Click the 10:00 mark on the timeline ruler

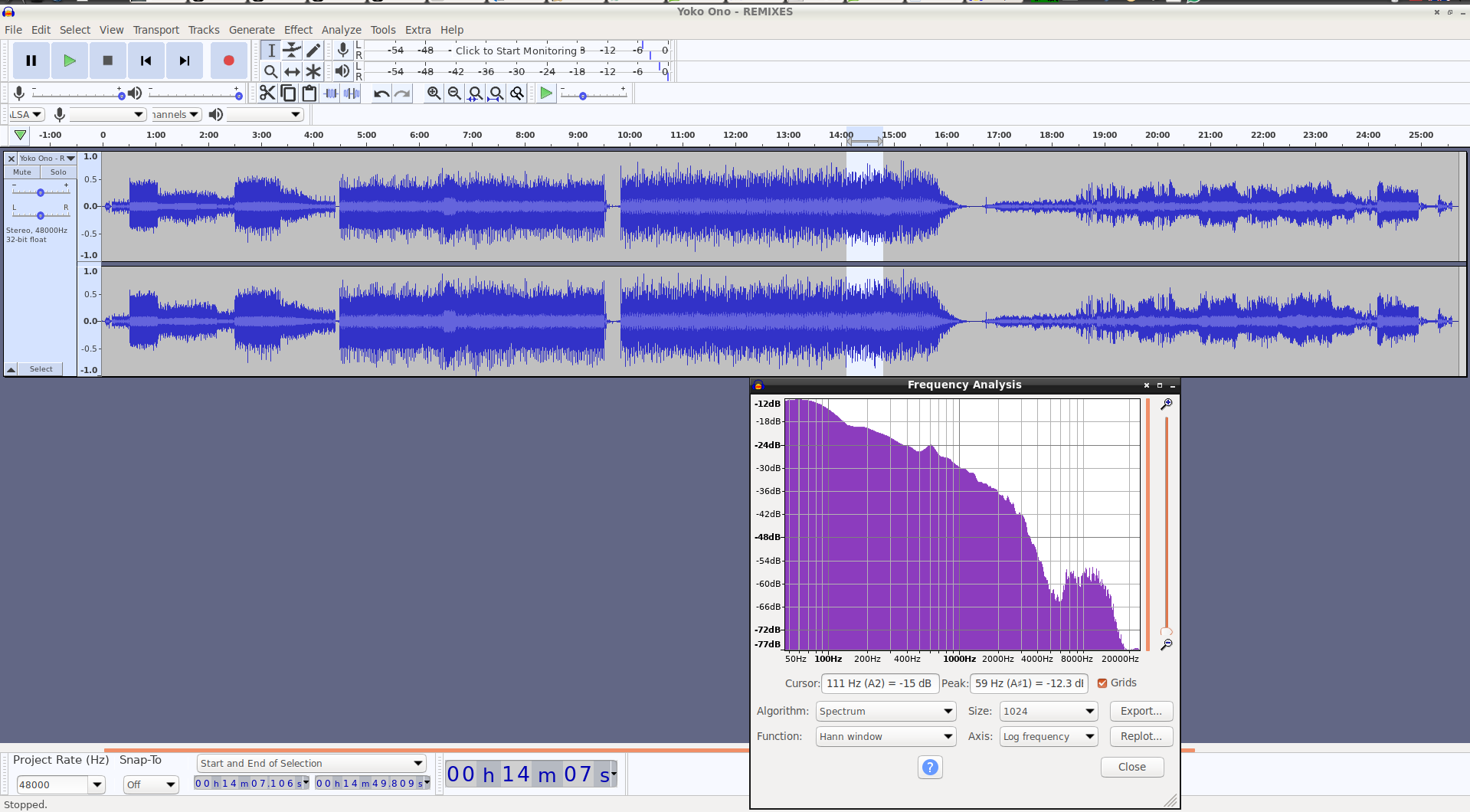(x=630, y=135)
